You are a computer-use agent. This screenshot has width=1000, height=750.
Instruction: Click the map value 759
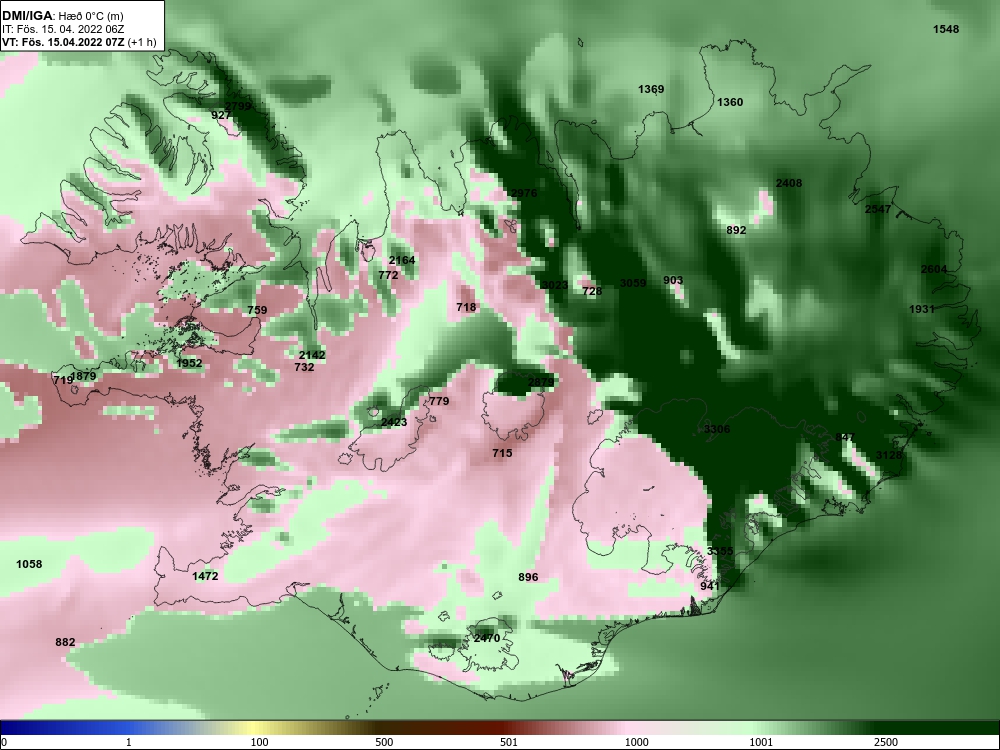[257, 311]
